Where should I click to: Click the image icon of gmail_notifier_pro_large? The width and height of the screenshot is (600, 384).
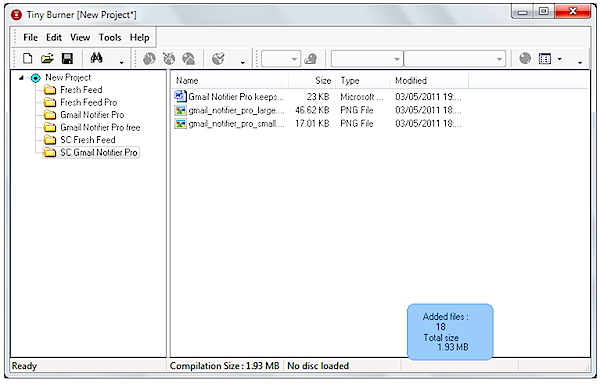[x=180, y=111]
